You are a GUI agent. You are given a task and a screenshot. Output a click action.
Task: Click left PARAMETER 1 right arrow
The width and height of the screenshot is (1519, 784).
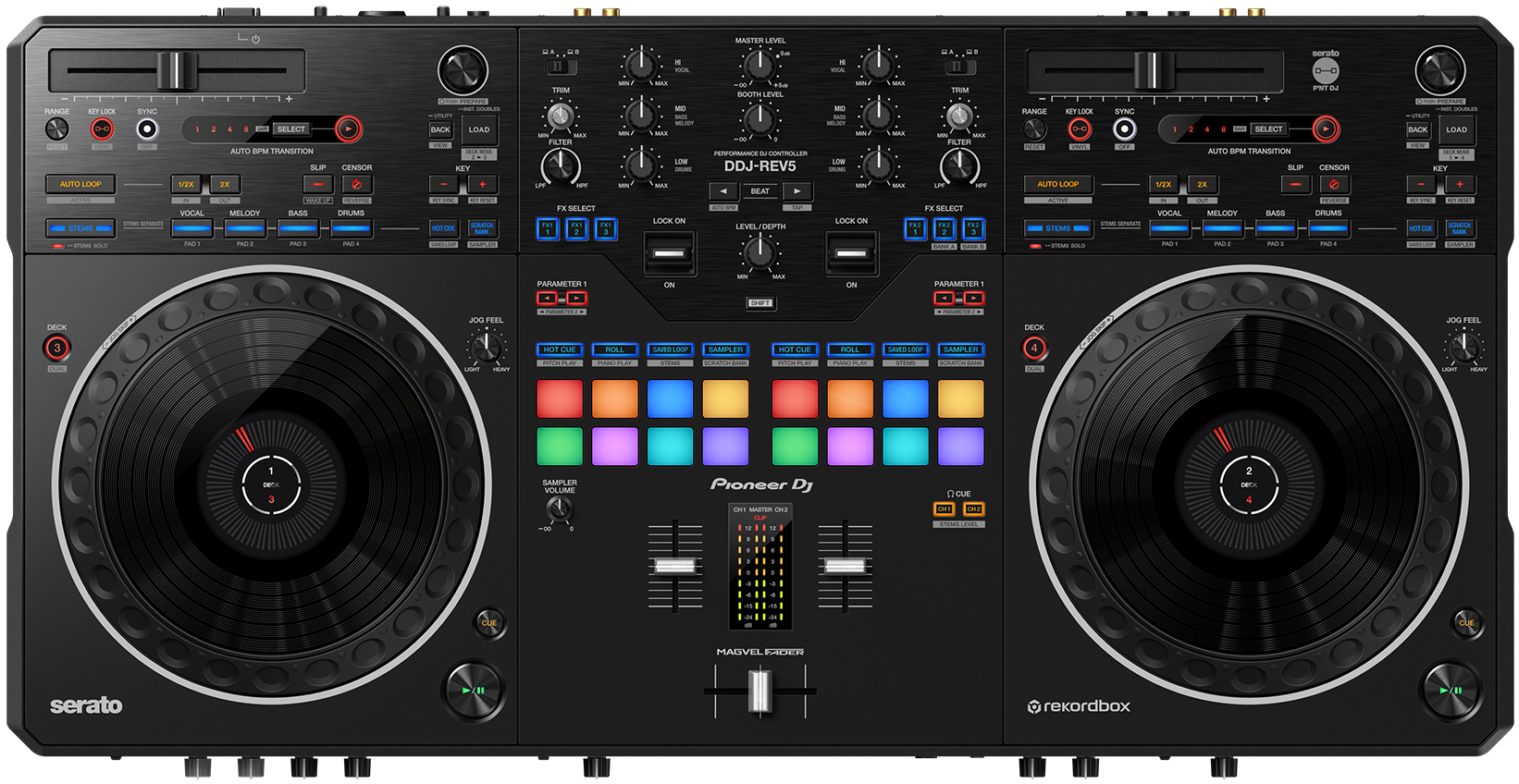point(577,298)
